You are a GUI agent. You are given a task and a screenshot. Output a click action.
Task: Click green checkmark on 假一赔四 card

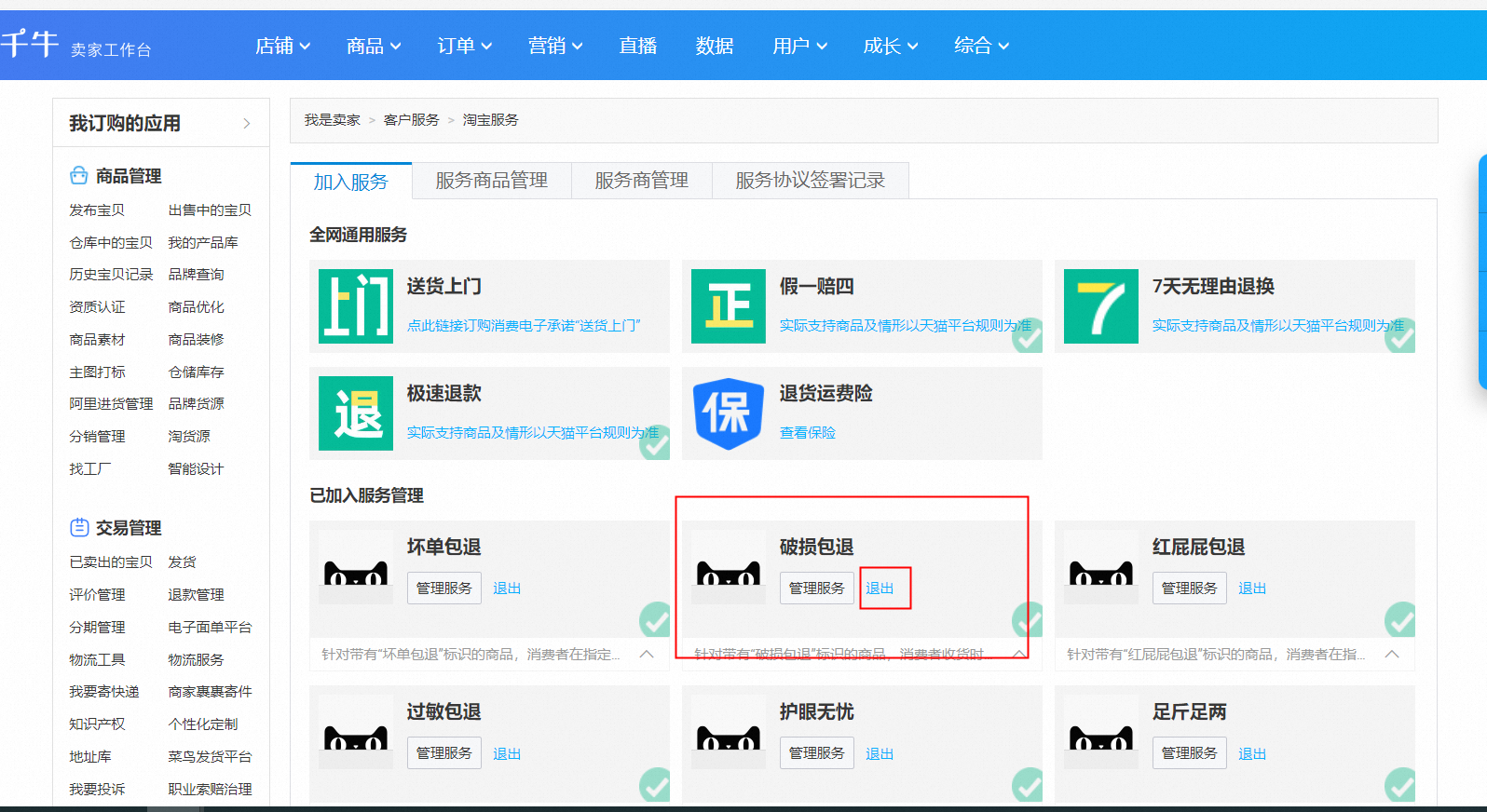(x=1027, y=336)
